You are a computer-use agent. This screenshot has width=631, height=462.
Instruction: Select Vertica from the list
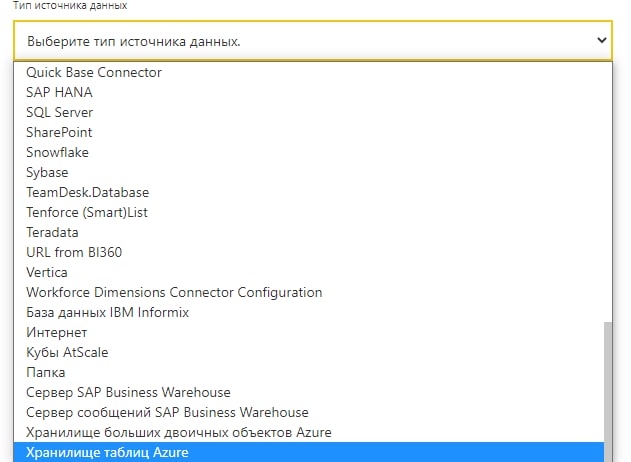[x=309, y=272]
